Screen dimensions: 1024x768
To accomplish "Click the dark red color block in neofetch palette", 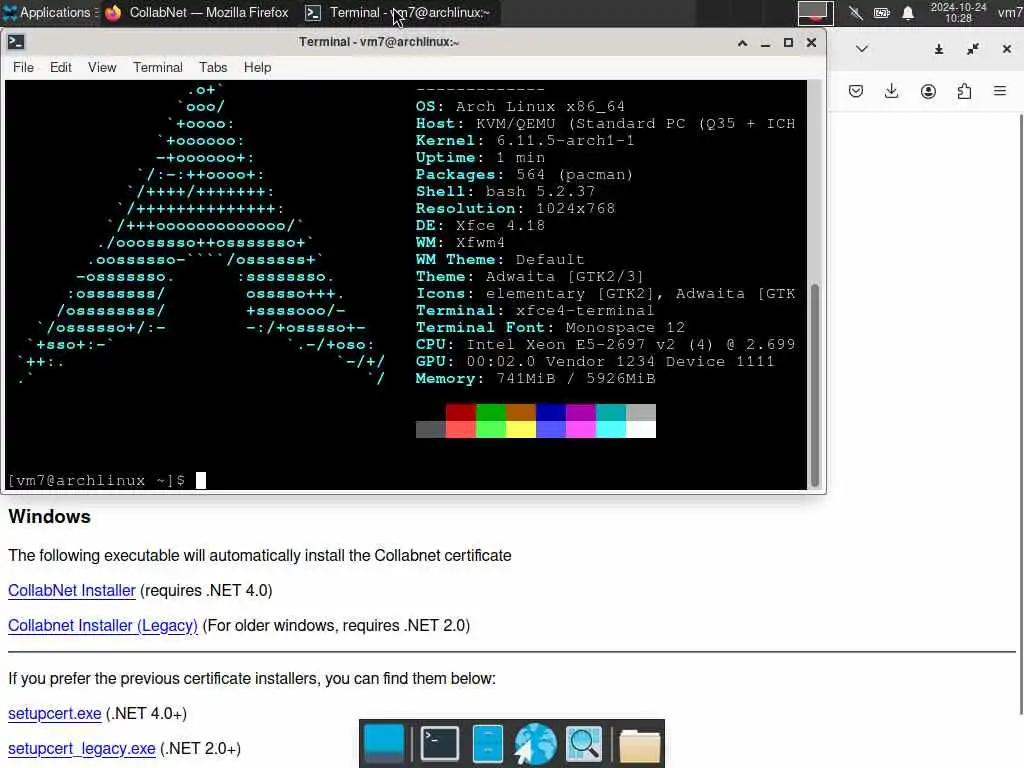I will coord(460,412).
